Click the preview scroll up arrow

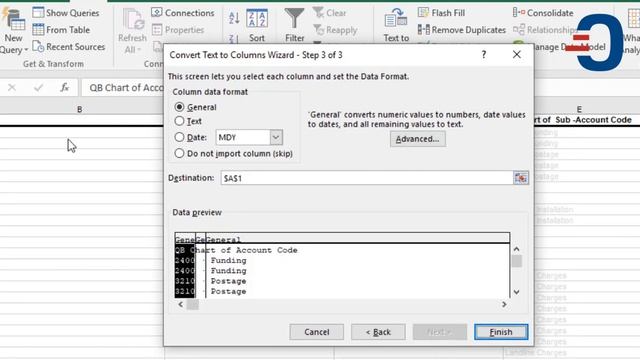516,249
